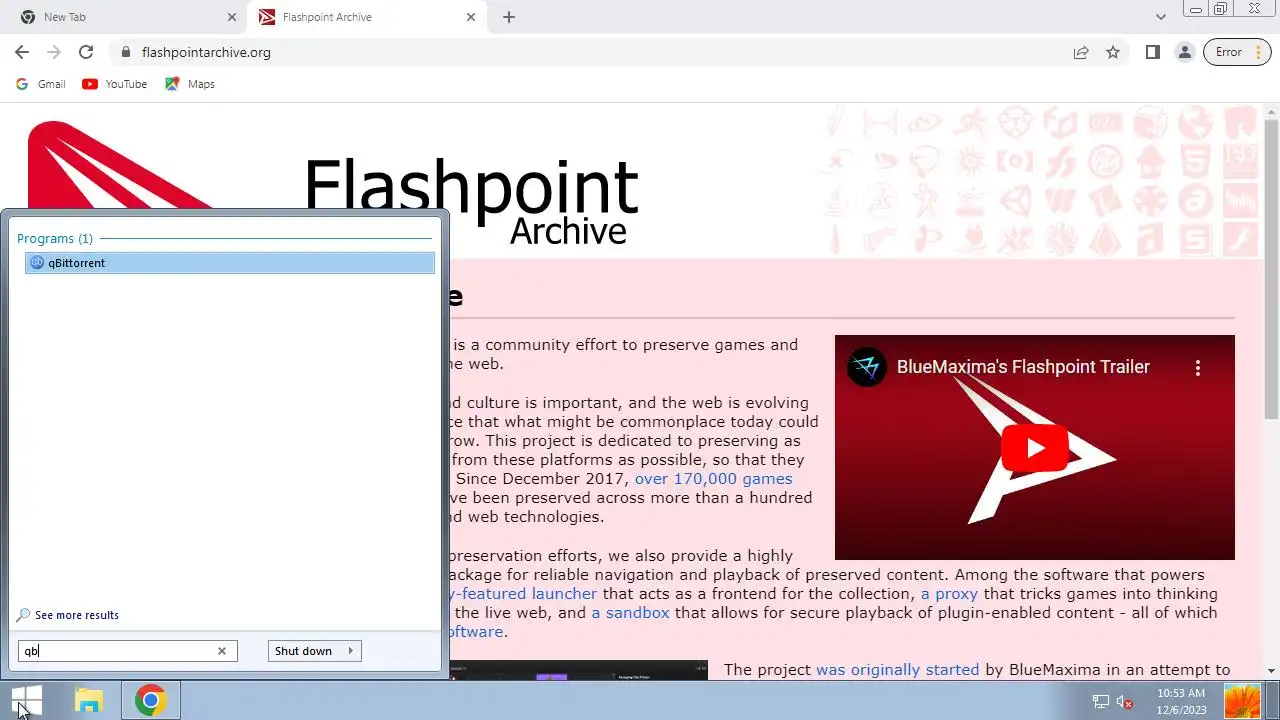Screen dimensions: 1280x720
Task: Click the Error update button
Action: tap(1238, 52)
